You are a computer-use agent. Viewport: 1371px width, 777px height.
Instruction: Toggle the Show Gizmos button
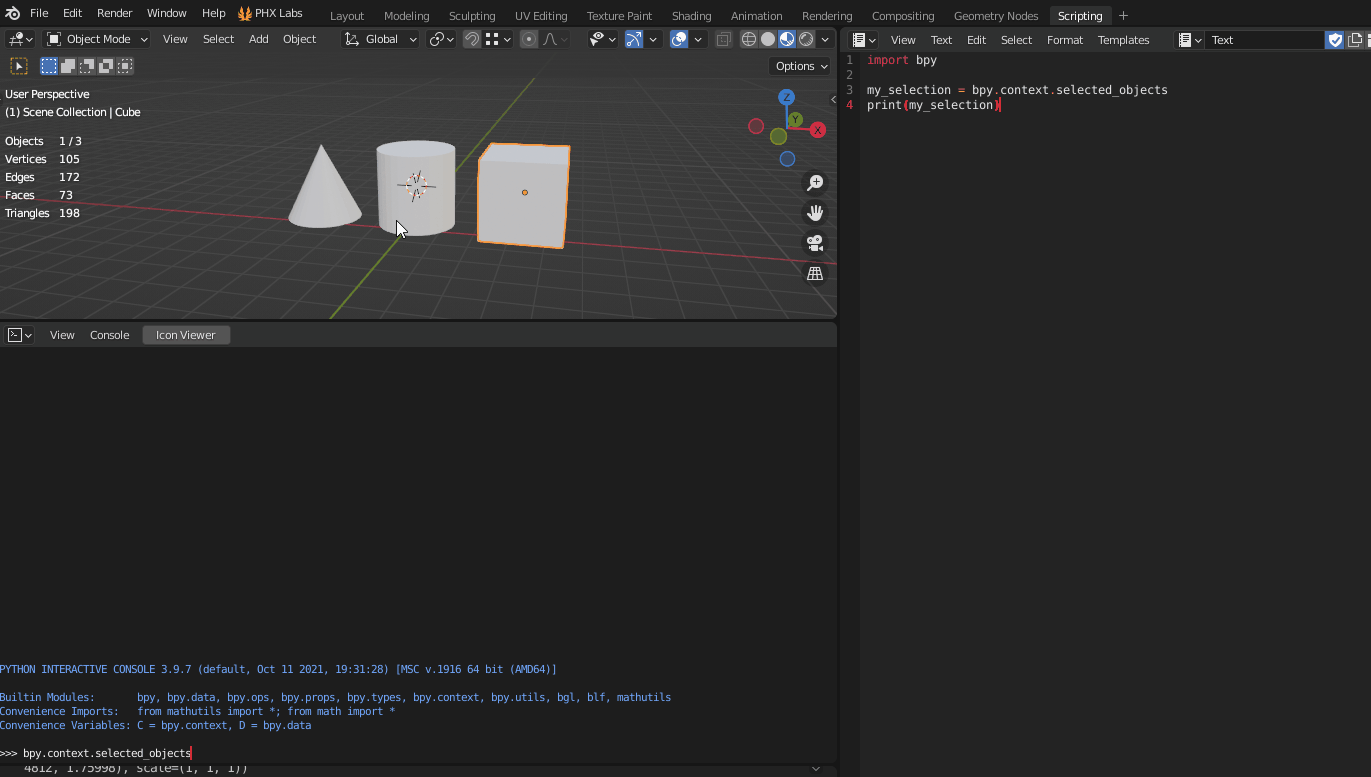tap(633, 39)
